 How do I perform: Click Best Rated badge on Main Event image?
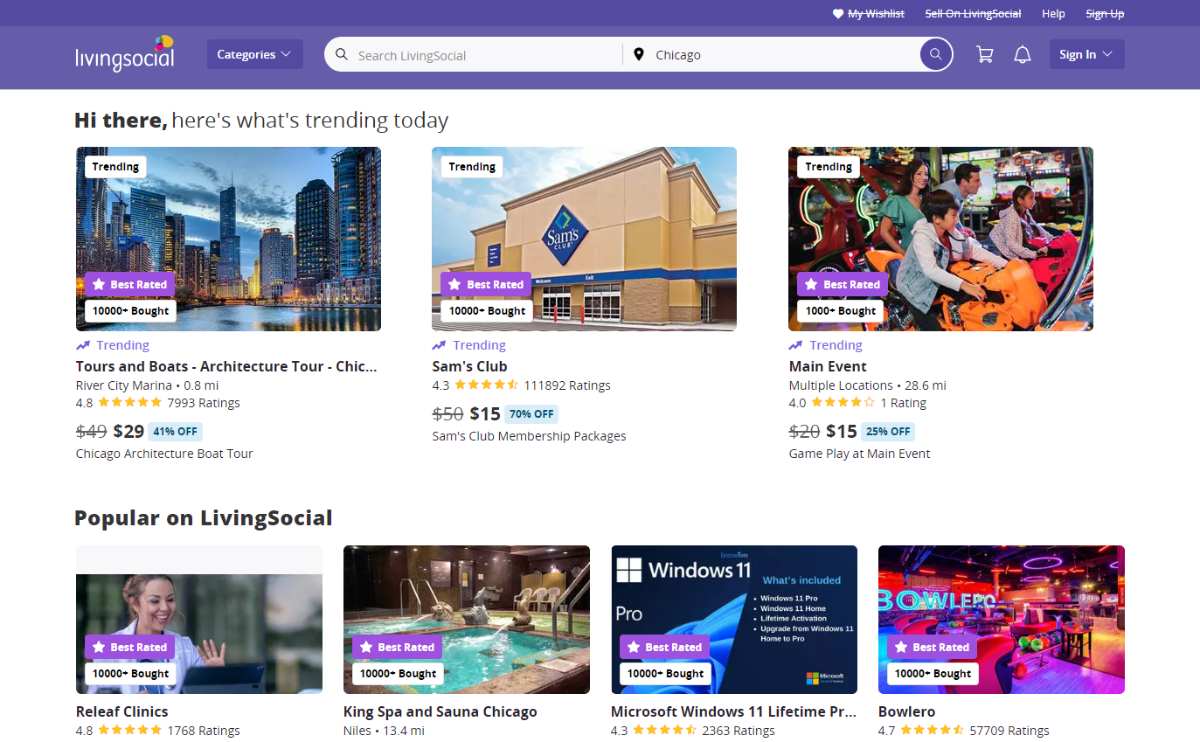tap(842, 284)
